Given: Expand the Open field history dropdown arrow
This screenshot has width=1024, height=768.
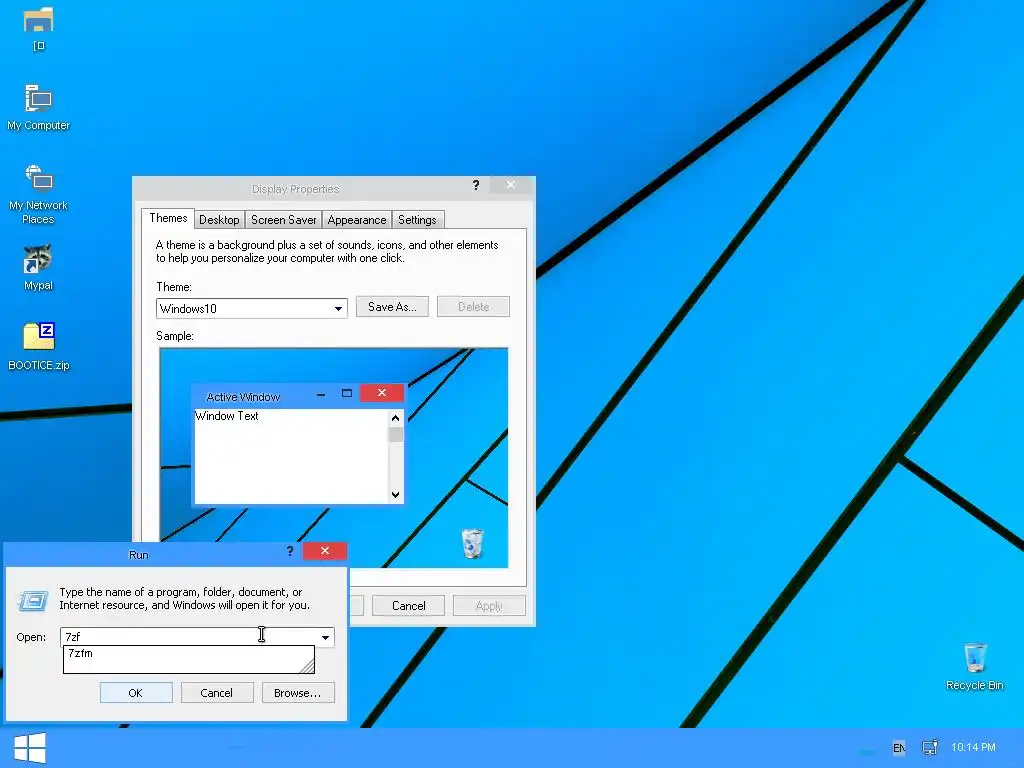Looking at the screenshot, I should (325, 637).
